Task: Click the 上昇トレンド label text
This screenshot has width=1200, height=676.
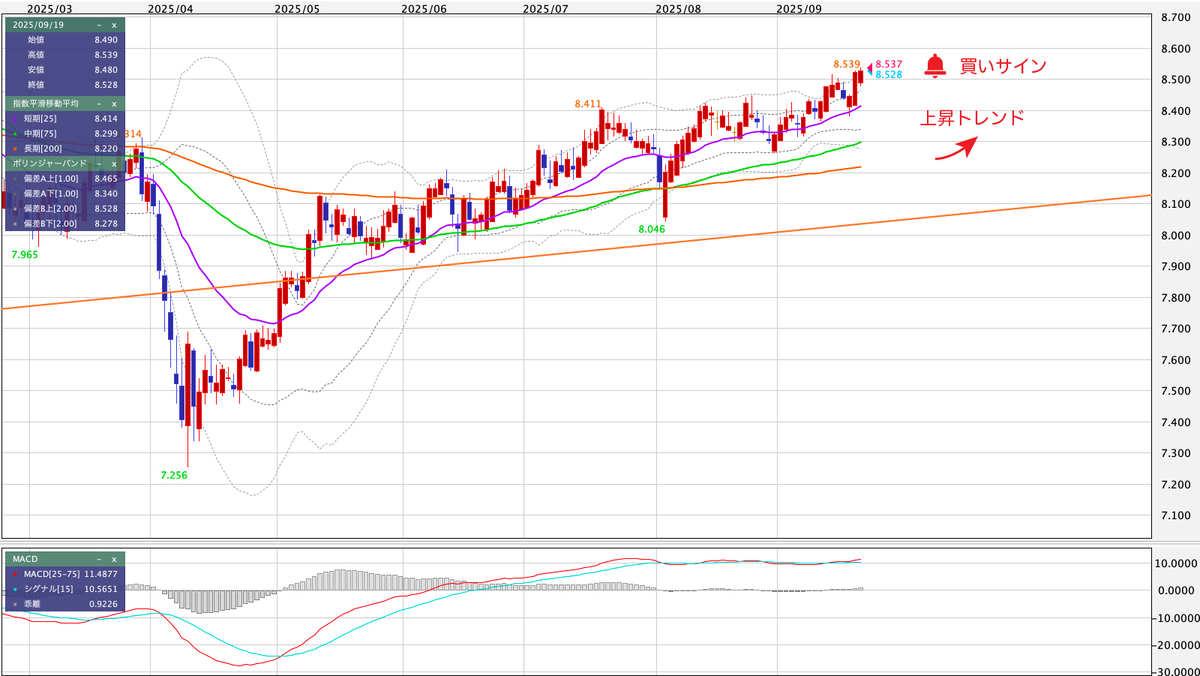Action: coord(972,118)
